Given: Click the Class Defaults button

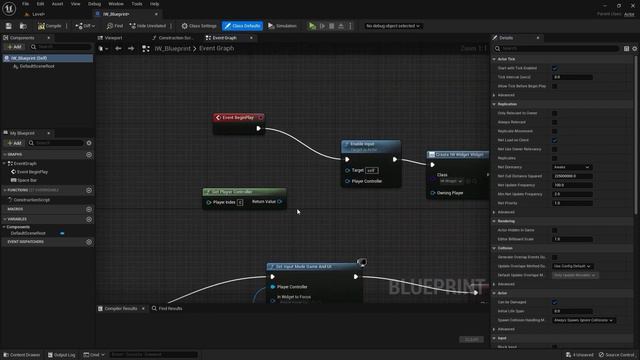Looking at the screenshot, I should 242,26.
